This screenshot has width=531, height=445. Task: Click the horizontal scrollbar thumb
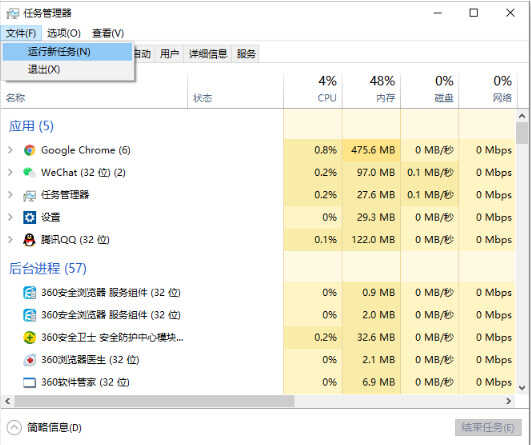[x=154, y=401]
